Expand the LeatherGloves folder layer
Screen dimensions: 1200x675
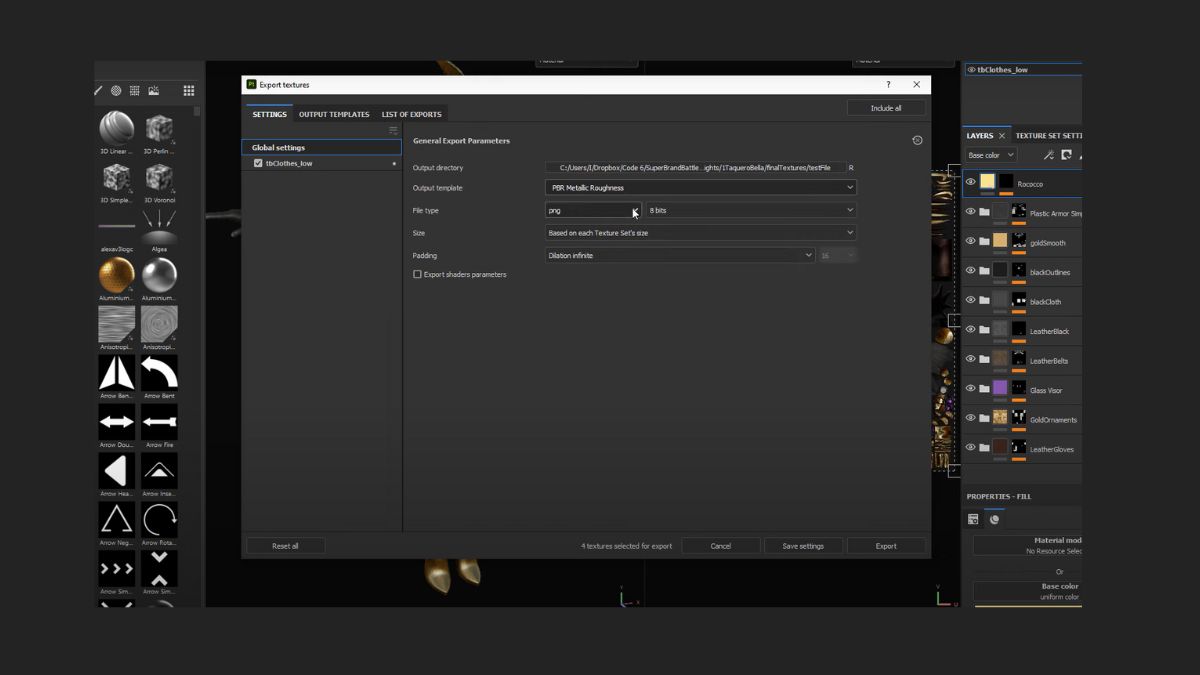coord(985,448)
